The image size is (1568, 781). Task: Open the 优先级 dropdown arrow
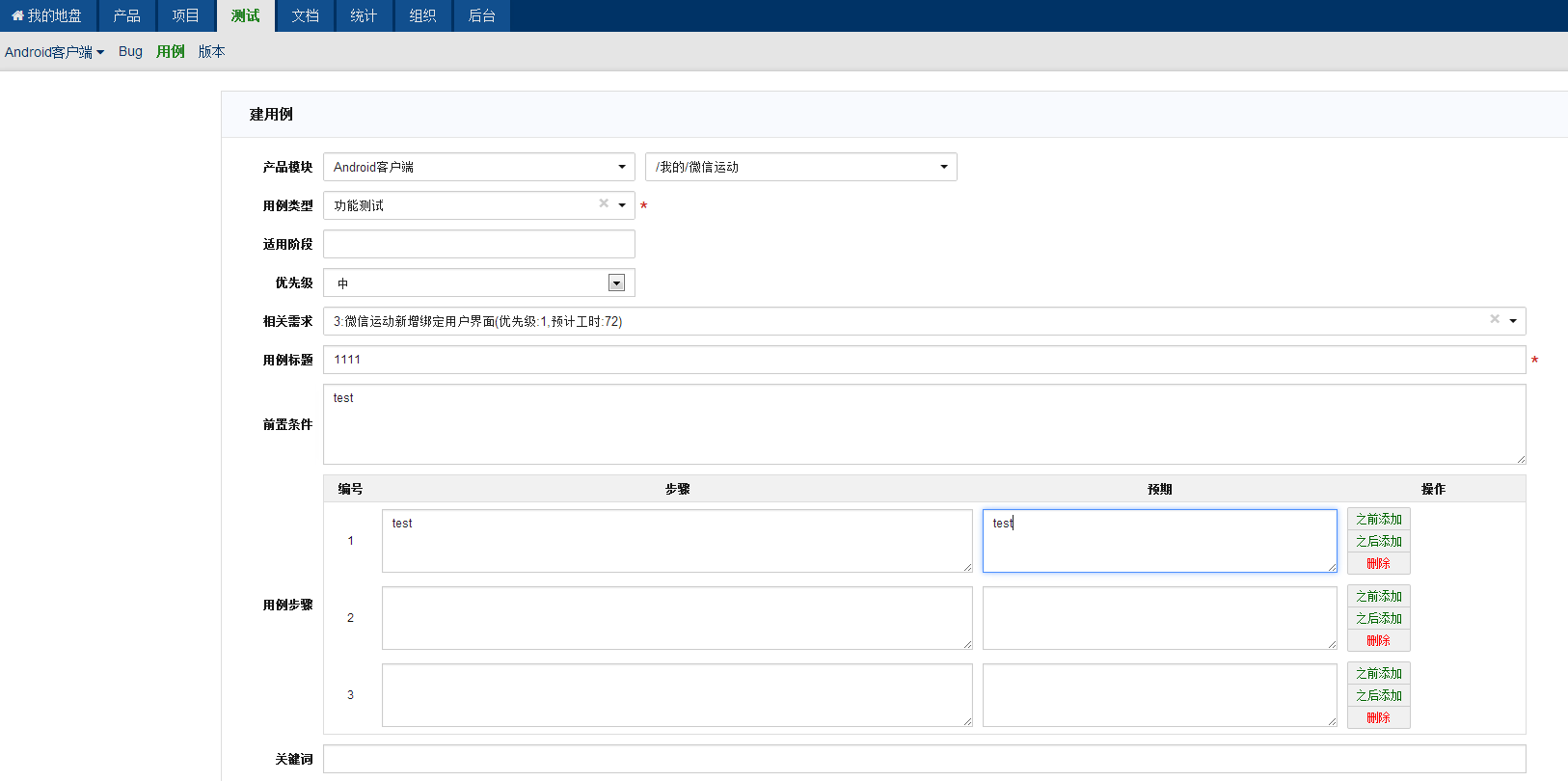616,283
